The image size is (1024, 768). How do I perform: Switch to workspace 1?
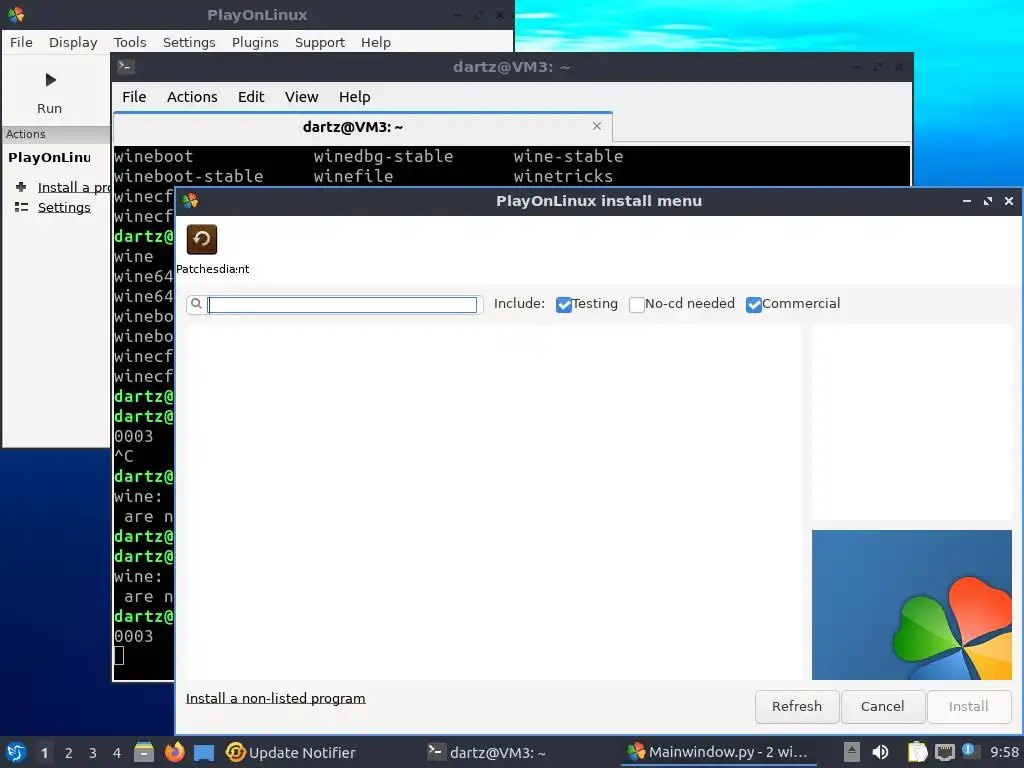[44, 753]
